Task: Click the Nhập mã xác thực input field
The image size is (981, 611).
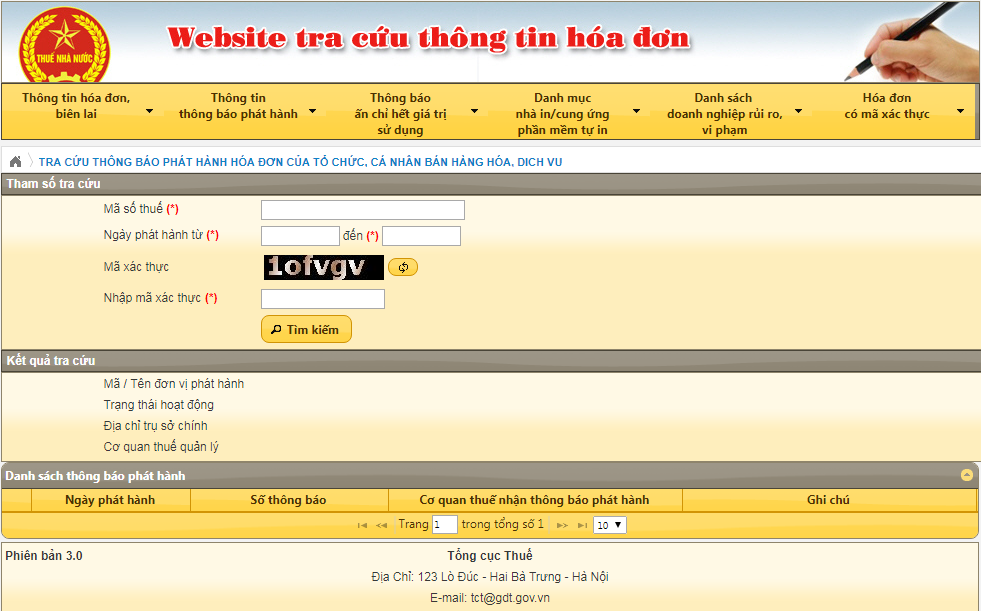Action: click(x=323, y=299)
